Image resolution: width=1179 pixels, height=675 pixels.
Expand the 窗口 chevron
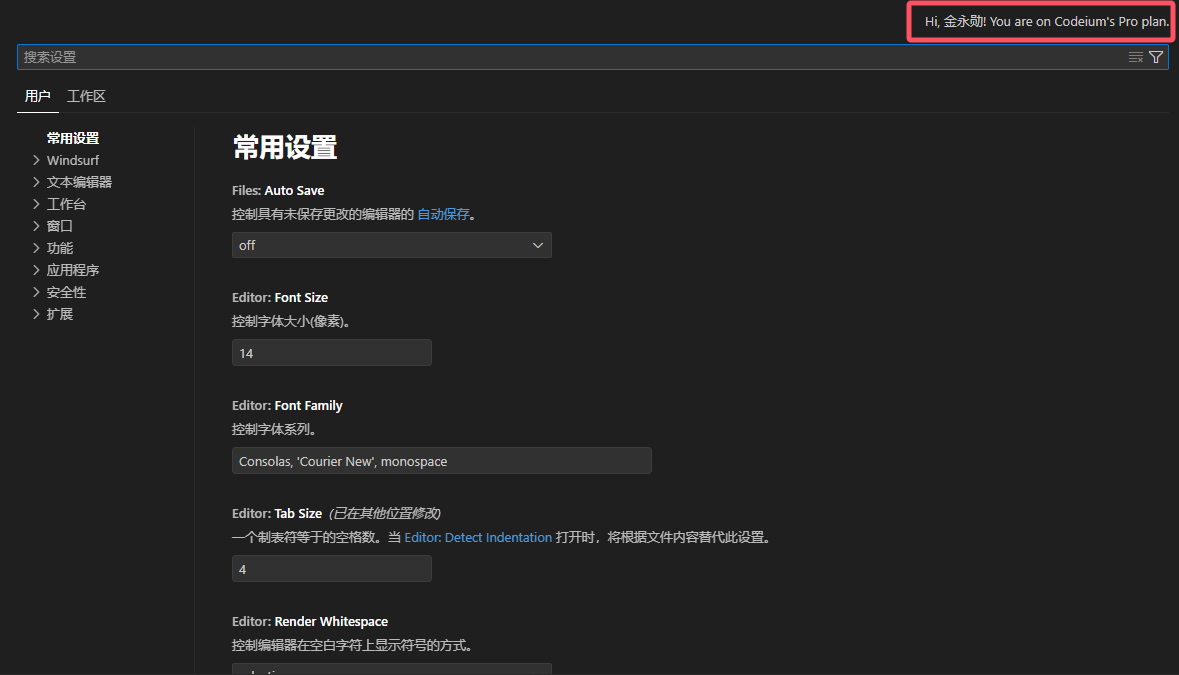coord(36,226)
